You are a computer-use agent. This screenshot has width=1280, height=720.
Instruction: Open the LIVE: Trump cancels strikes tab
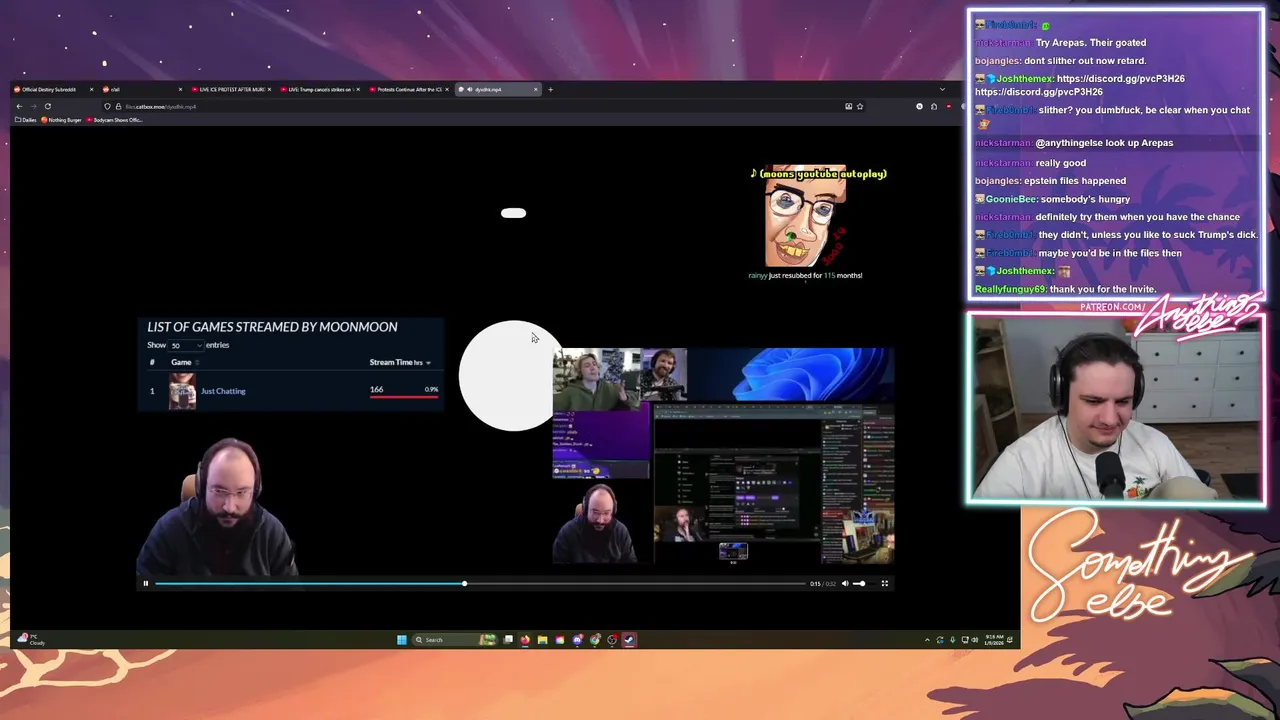[x=318, y=89]
